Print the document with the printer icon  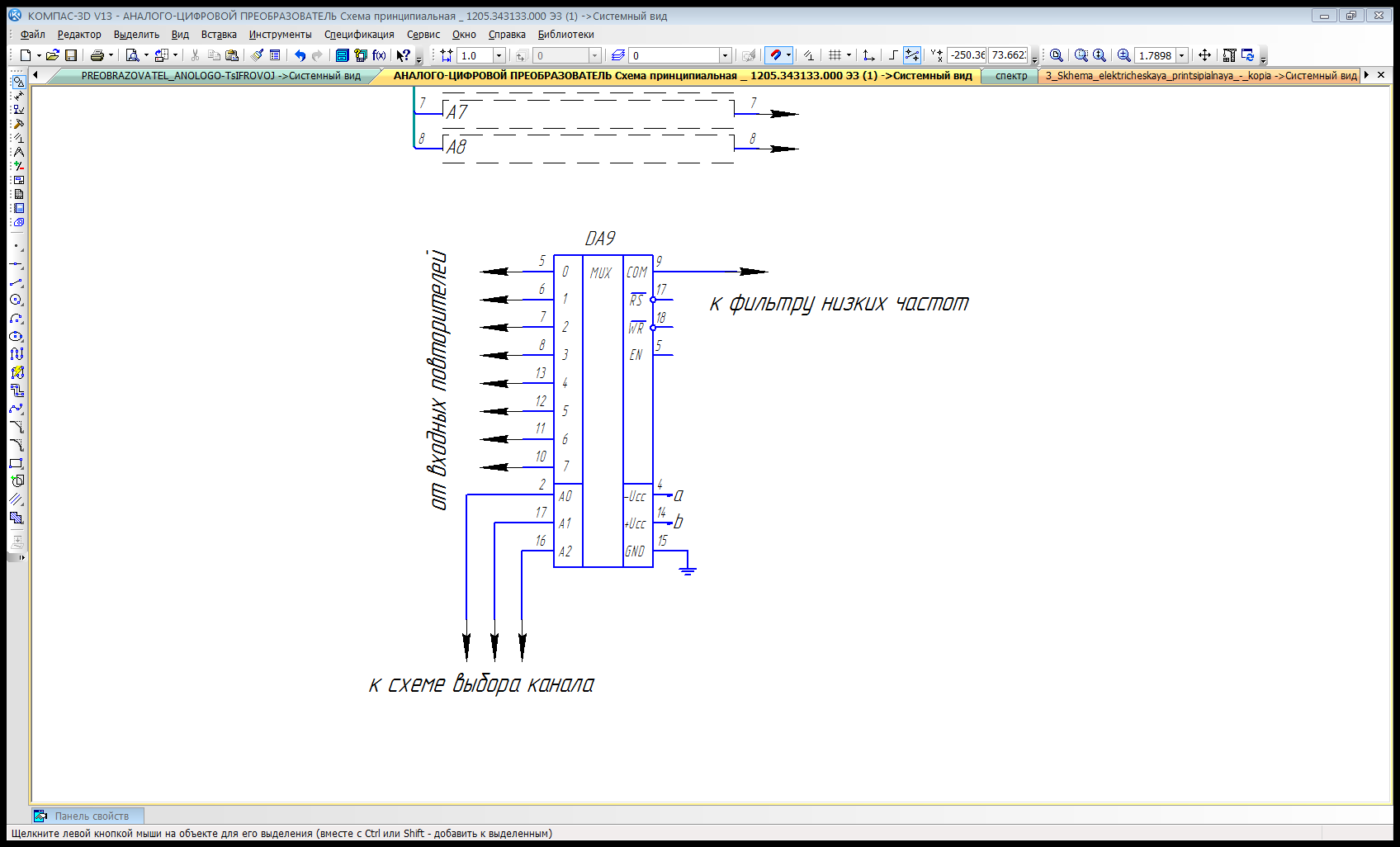tap(97, 55)
